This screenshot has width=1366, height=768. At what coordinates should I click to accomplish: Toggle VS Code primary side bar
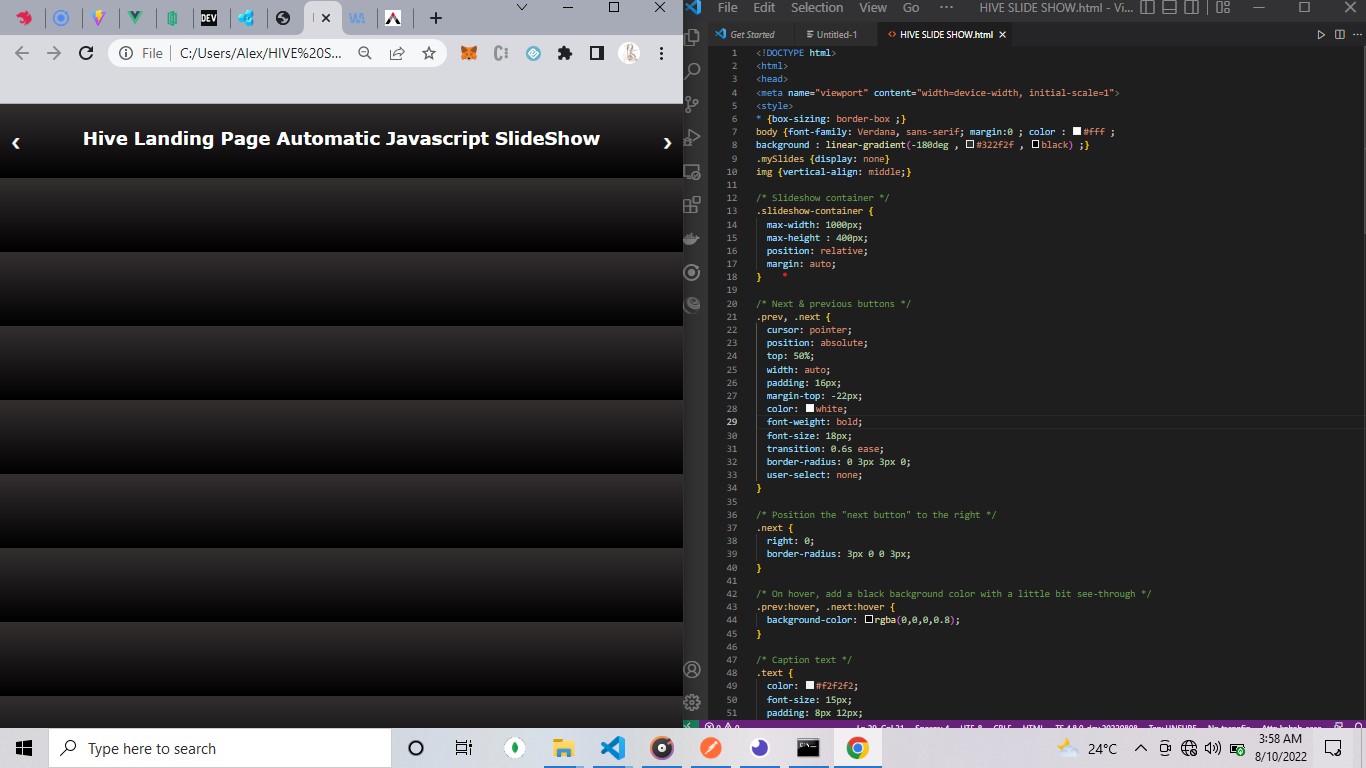[x=1147, y=7]
